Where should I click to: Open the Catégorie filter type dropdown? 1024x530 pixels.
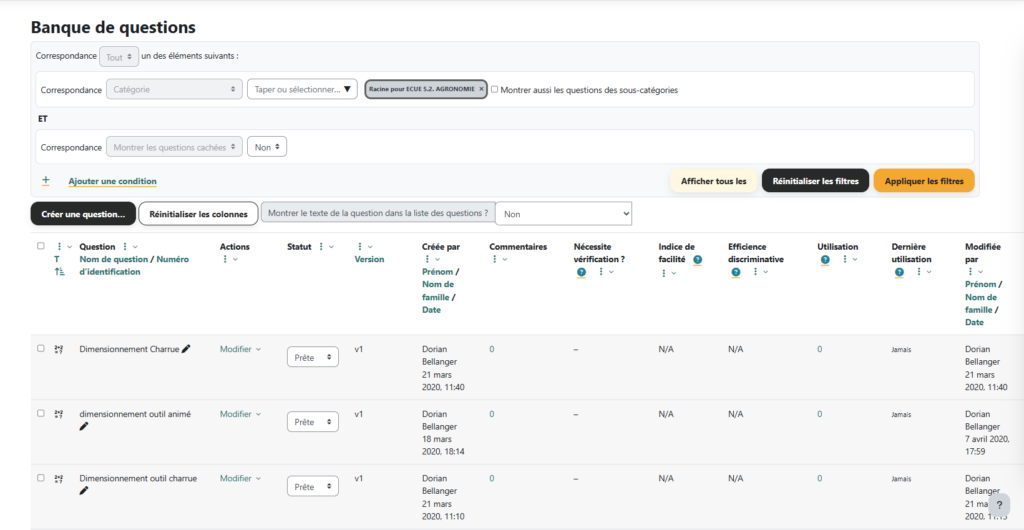(174, 89)
